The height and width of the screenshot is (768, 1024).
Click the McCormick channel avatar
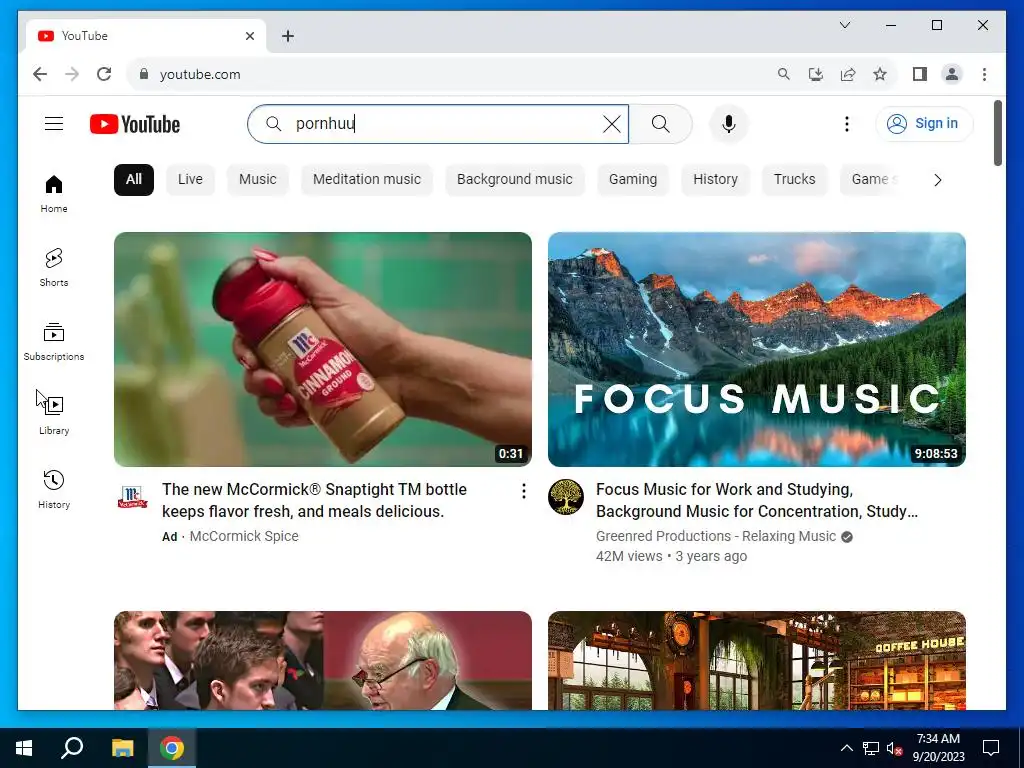coord(132,497)
